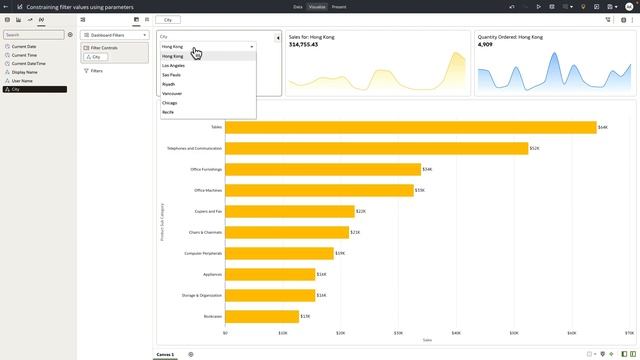Toggle right panel visibility icon at bottom right
Viewport: 640px width, 360px height.
click(633, 354)
